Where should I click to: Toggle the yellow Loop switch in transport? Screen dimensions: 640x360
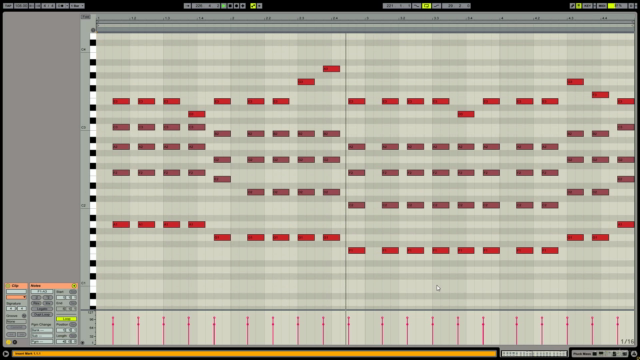[427, 6]
